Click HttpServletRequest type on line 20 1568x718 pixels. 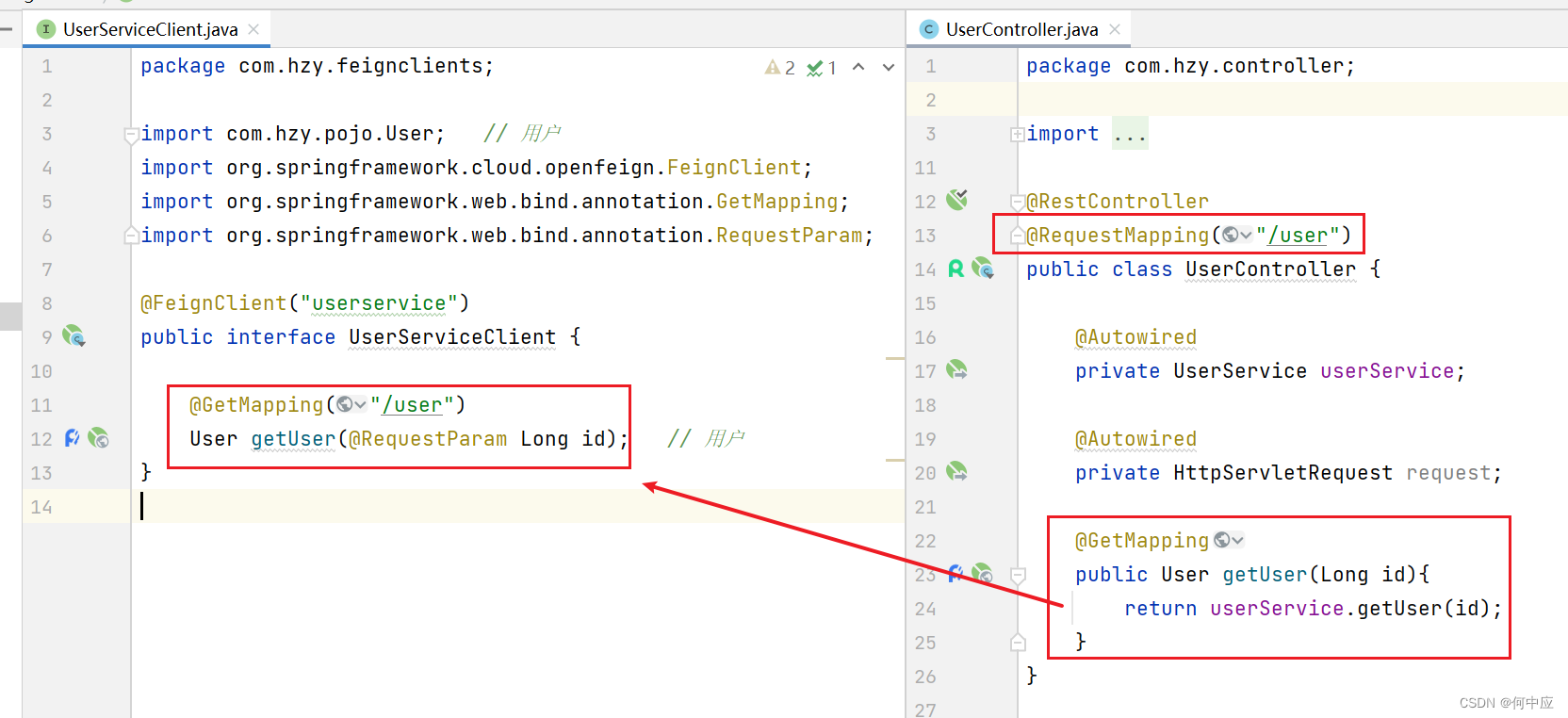[x=1282, y=473]
